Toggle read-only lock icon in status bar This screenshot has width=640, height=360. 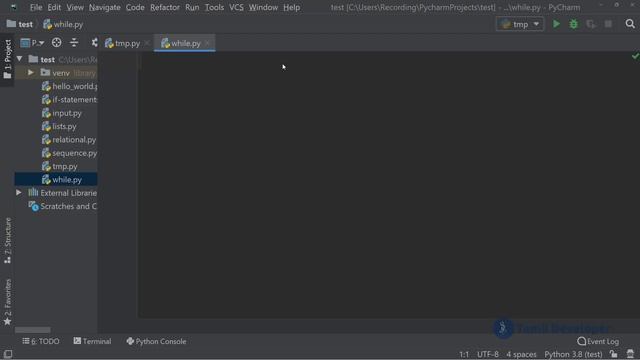coord(613,354)
